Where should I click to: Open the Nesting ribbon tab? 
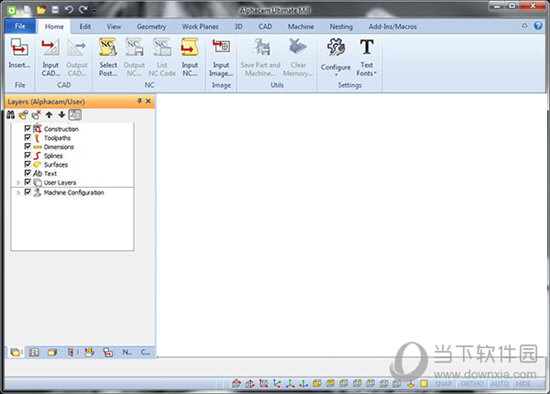(341, 27)
